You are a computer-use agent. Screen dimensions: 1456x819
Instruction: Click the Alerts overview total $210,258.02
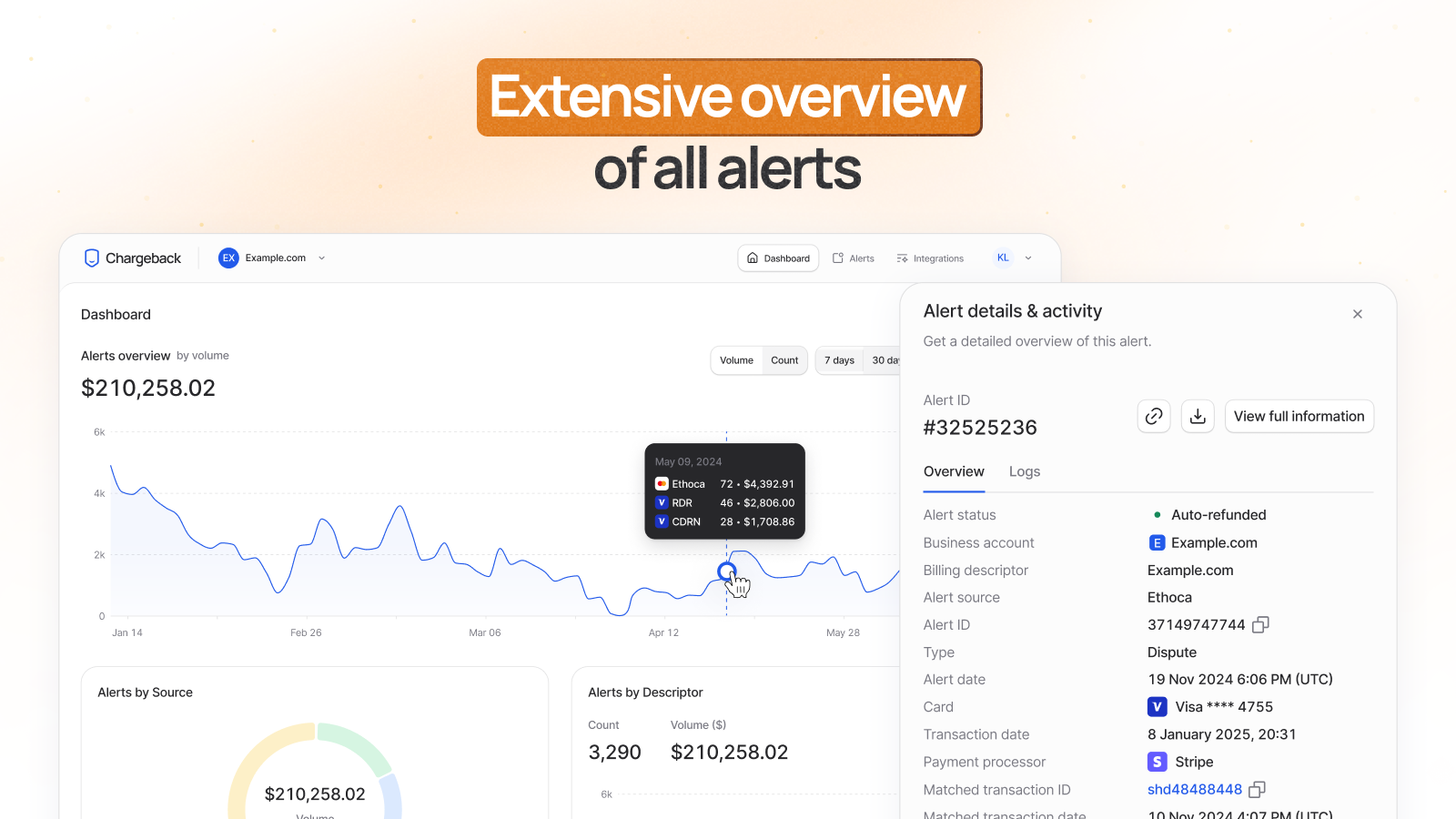[x=148, y=388]
